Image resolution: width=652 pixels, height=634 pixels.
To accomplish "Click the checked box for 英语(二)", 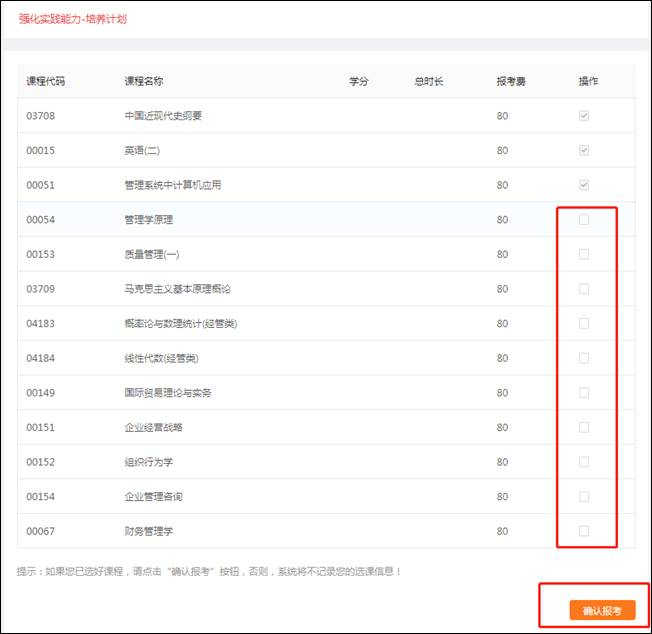I will 584,150.
